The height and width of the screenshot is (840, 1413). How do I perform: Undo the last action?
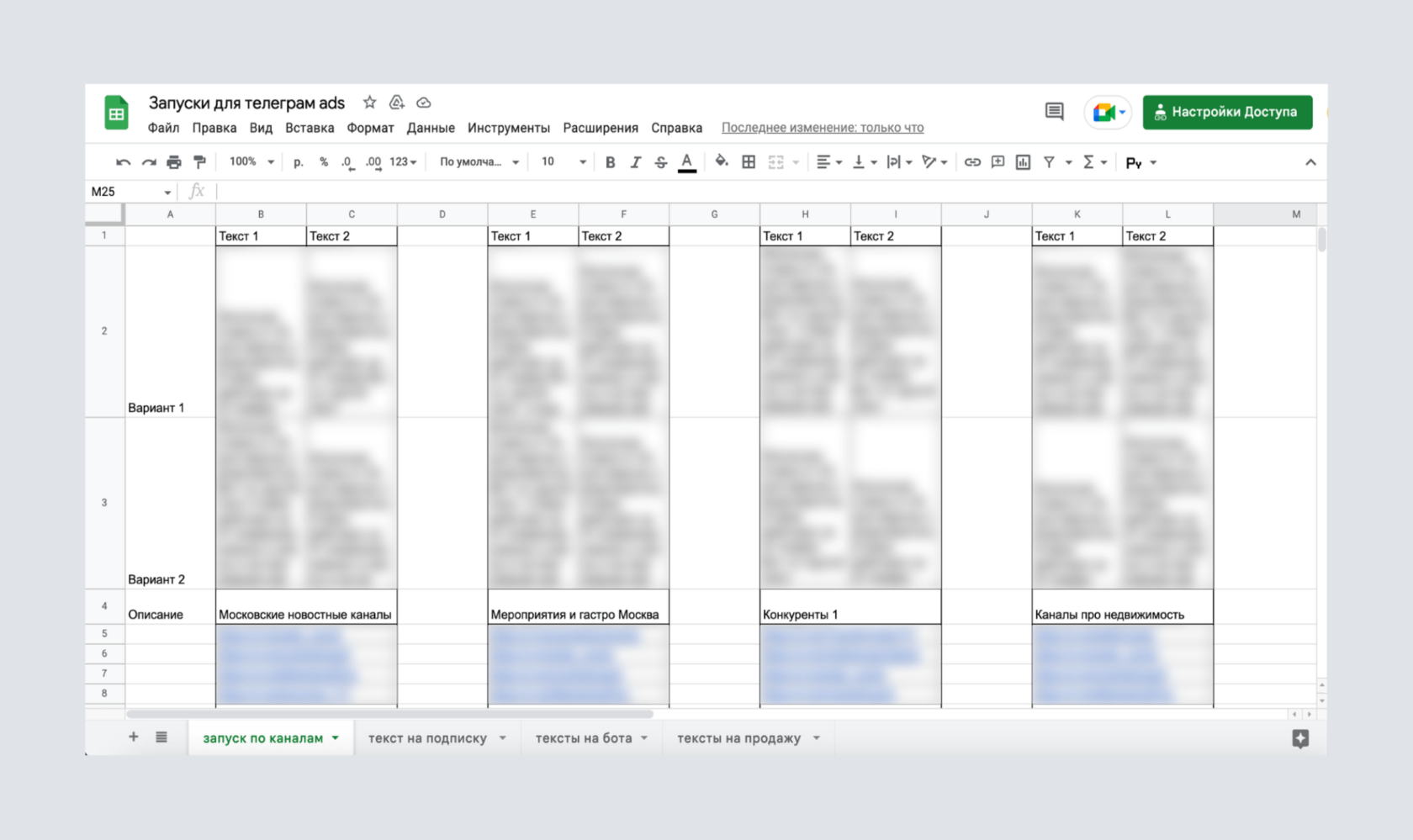tap(124, 162)
